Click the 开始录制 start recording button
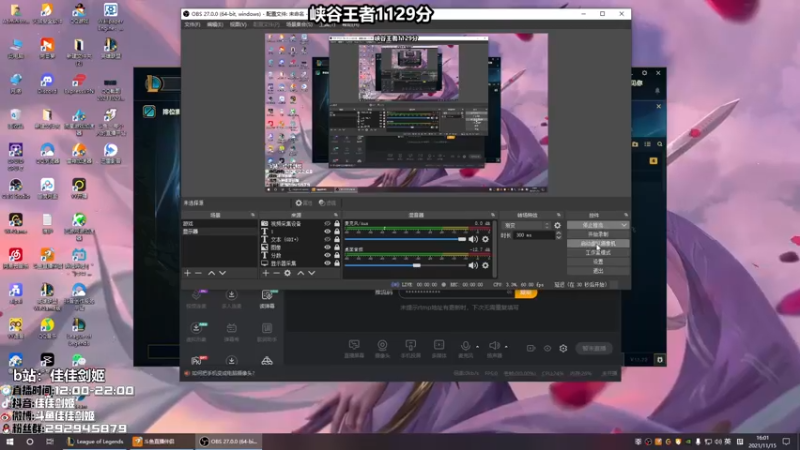Viewport: 800px width, 450px height. pos(598,234)
